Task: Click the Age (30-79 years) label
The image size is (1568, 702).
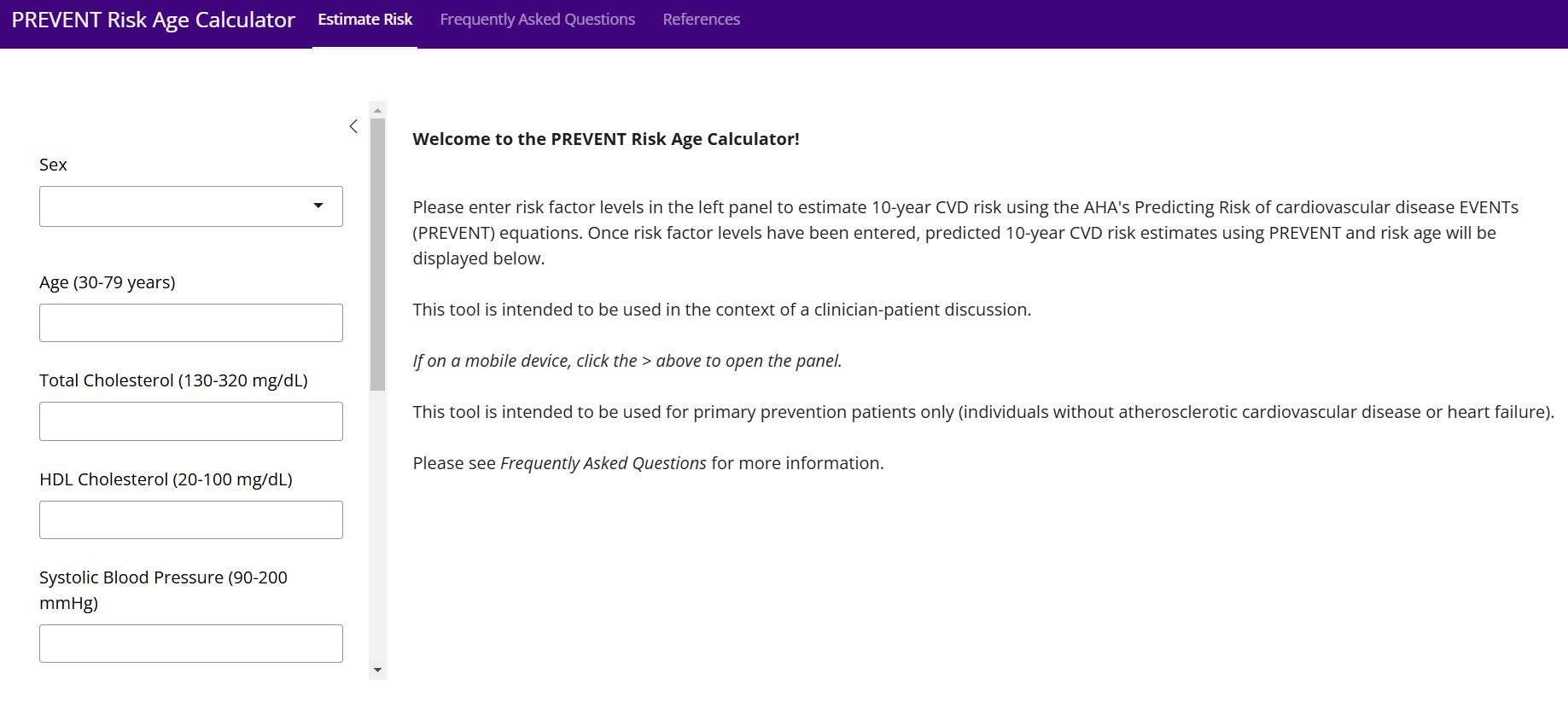Action: pyautogui.click(x=108, y=282)
